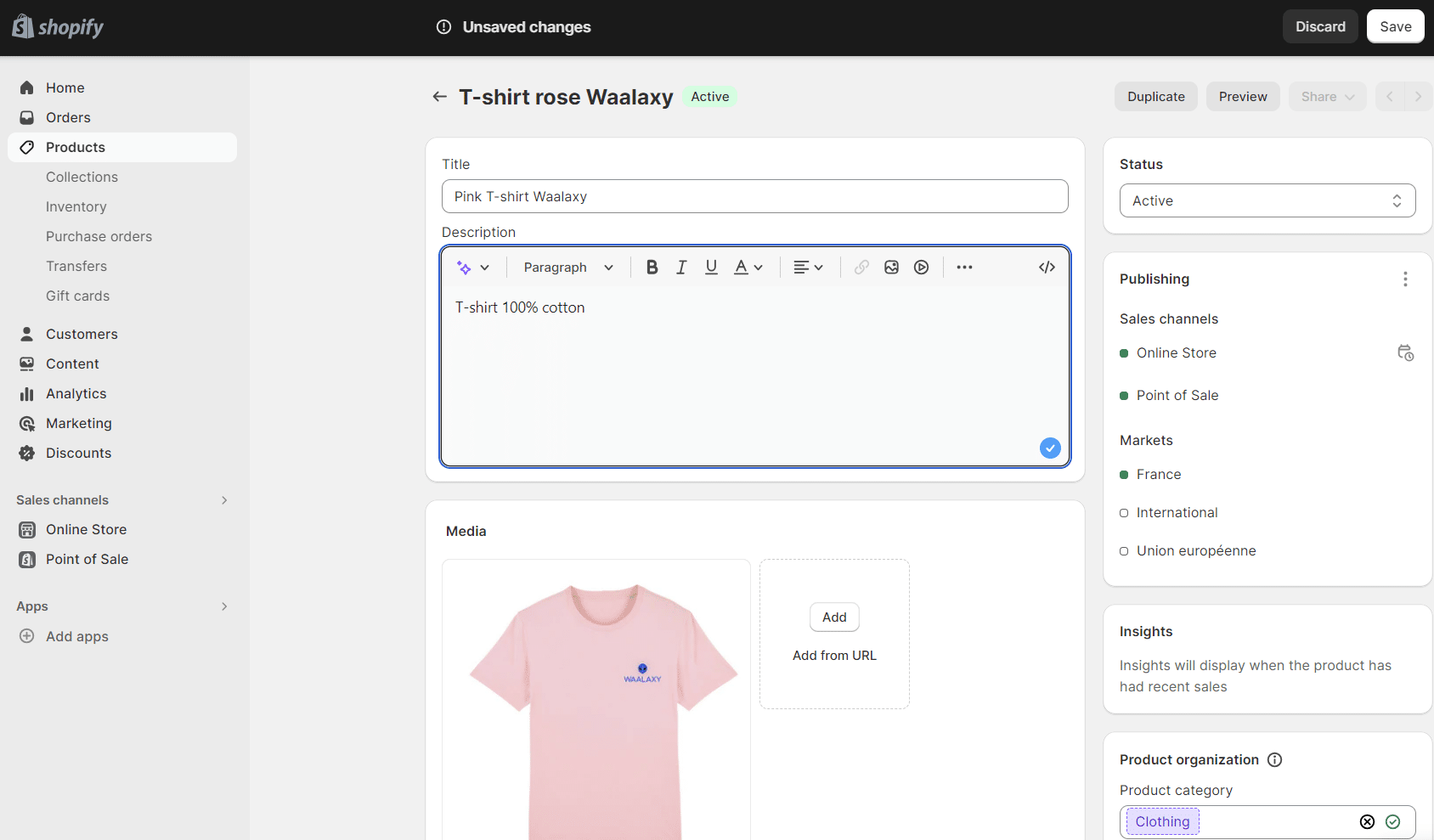The width and height of the screenshot is (1434, 840).
Task: Open Home in sidebar
Action: [x=122, y=87]
